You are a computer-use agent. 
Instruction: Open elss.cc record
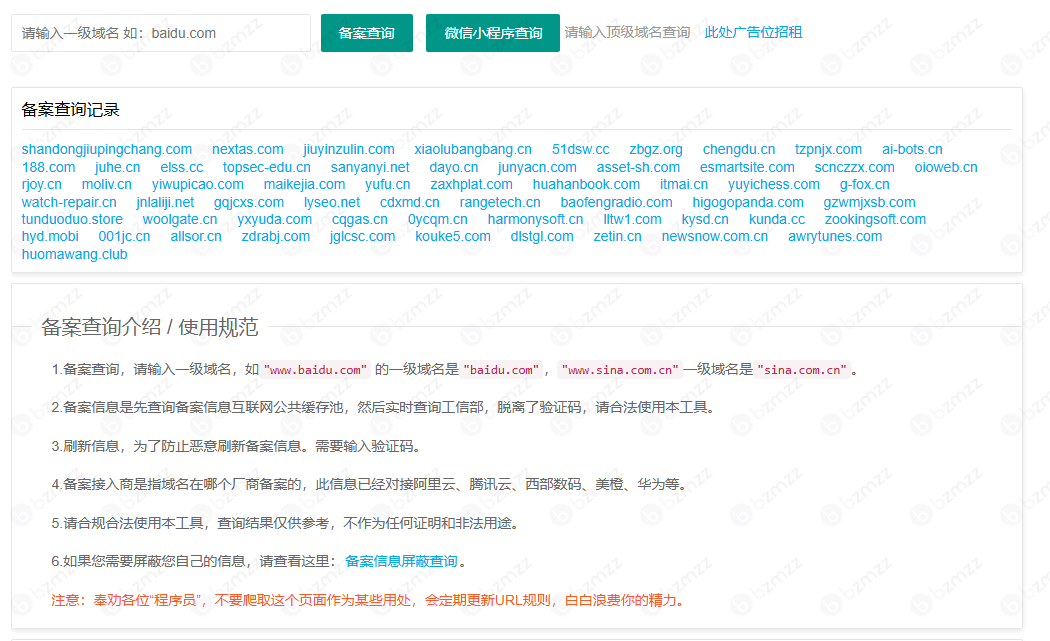[181, 167]
